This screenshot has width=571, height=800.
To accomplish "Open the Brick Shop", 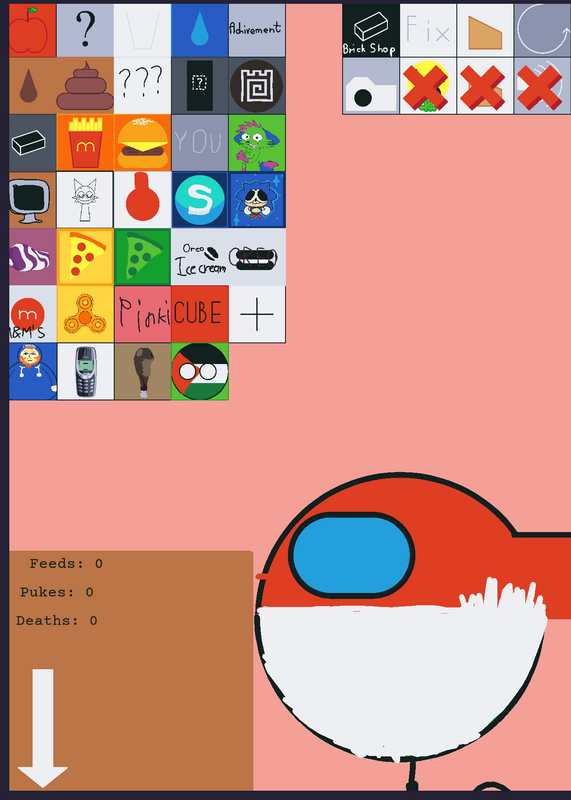I will (x=371, y=30).
